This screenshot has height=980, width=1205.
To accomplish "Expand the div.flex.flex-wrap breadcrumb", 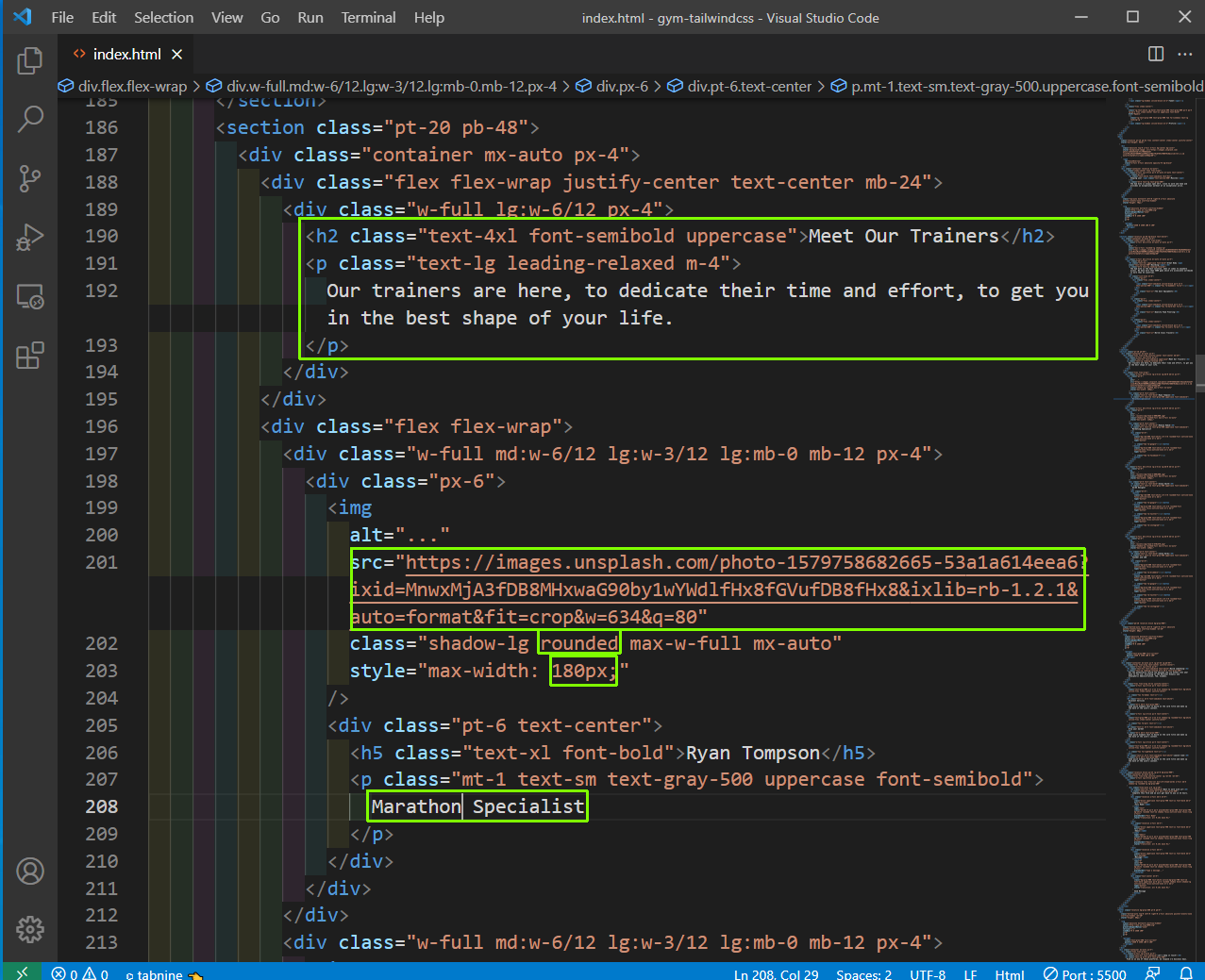I will point(124,86).
